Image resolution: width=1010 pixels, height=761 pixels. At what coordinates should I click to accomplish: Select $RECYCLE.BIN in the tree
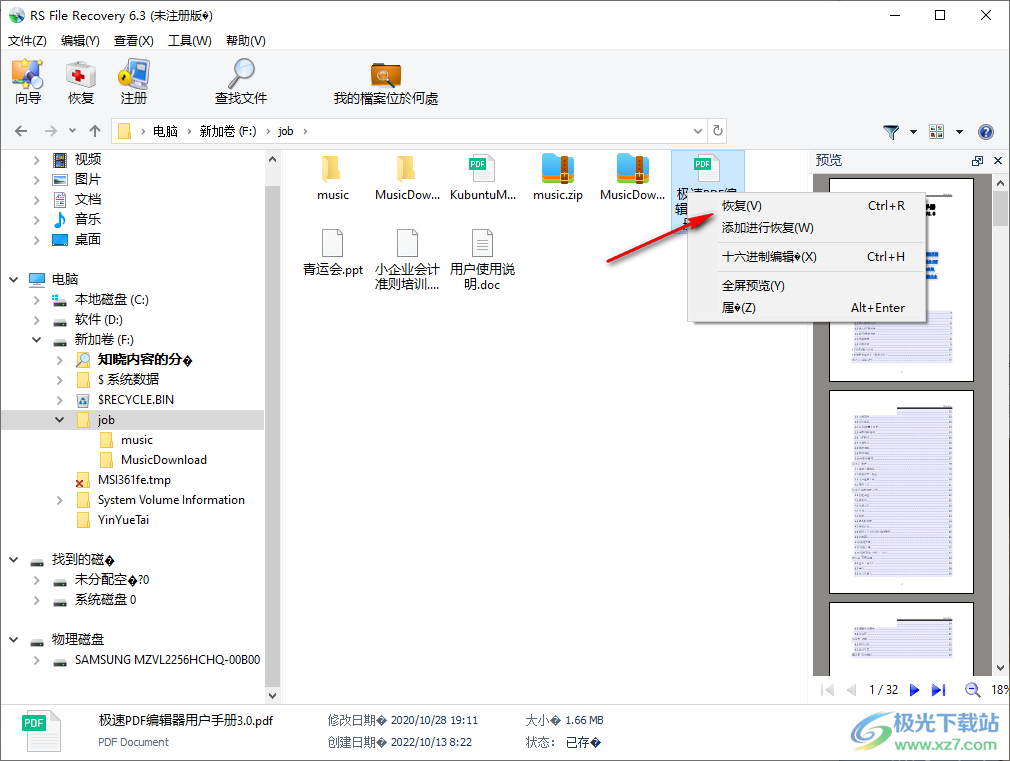(x=135, y=400)
